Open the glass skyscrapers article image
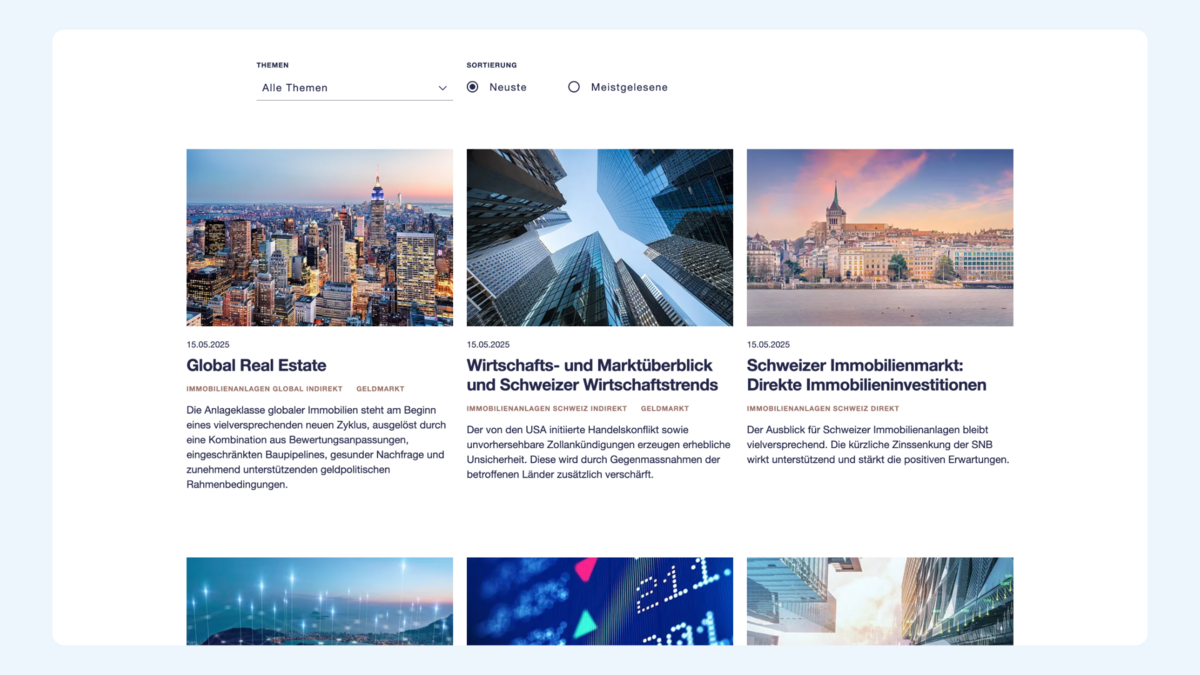 (x=600, y=238)
